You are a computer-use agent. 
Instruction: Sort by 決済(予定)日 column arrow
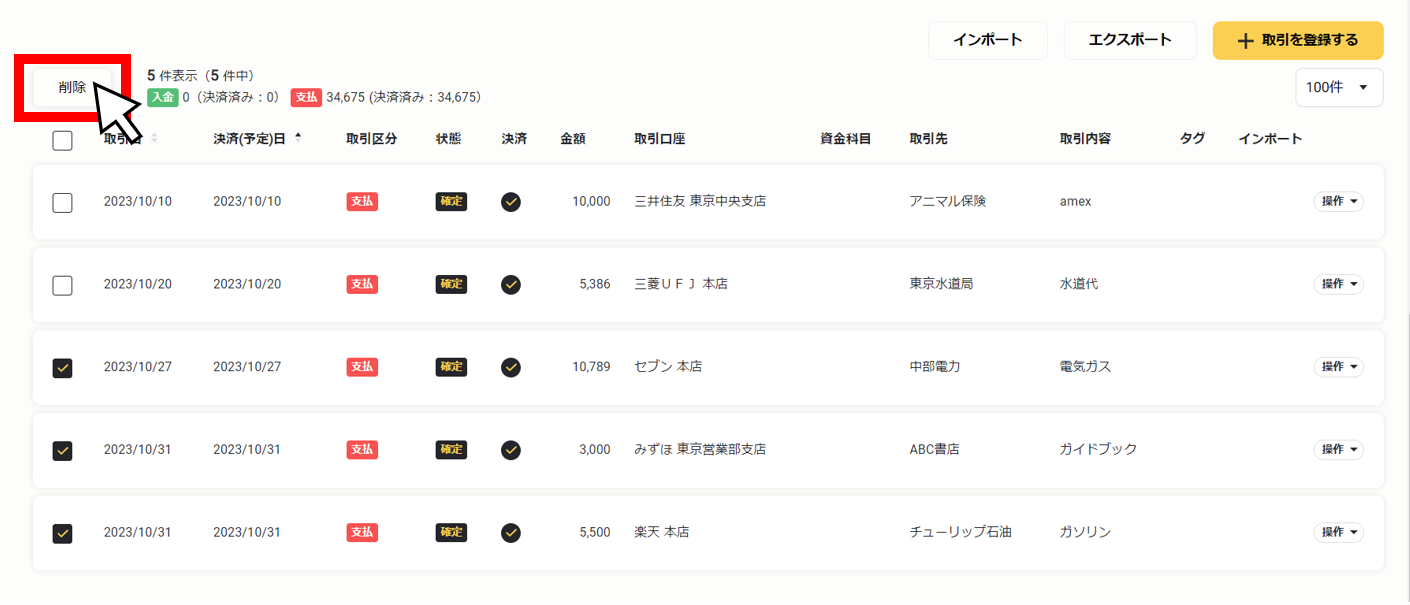[298, 138]
